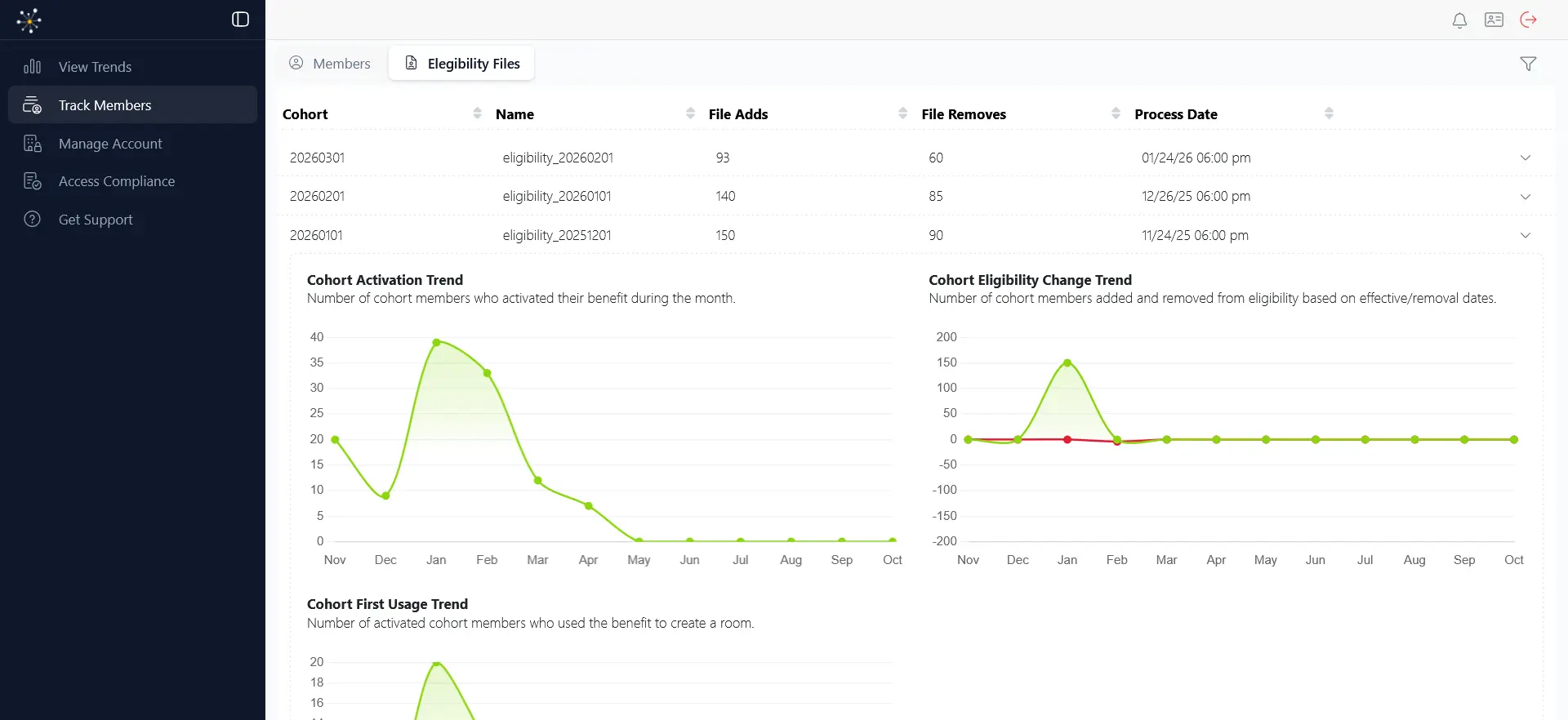Open the profile card icon
Image resolution: width=1568 pixels, height=720 pixels.
click(1494, 20)
